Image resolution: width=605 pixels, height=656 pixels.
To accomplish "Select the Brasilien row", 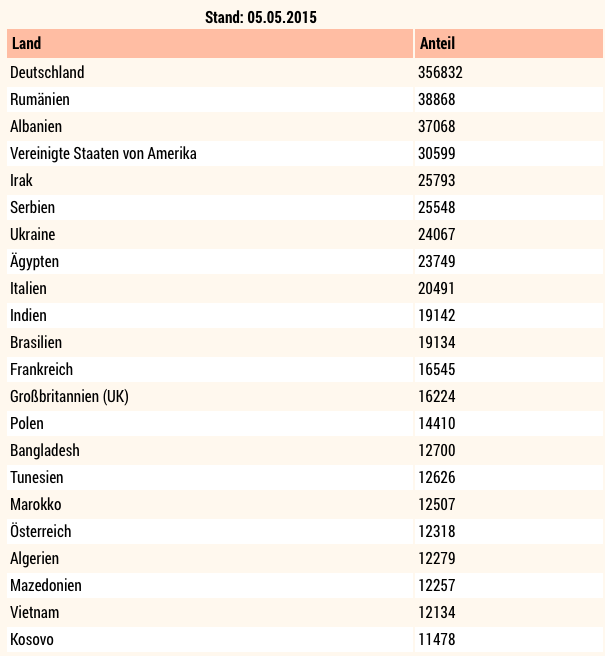I will pyautogui.click(x=305, y=342).
